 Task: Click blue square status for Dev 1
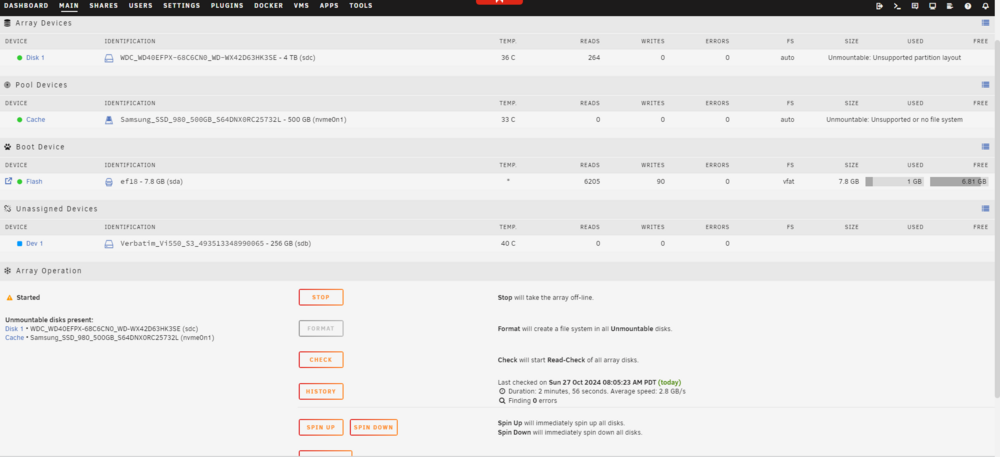(x=20, y=243)
